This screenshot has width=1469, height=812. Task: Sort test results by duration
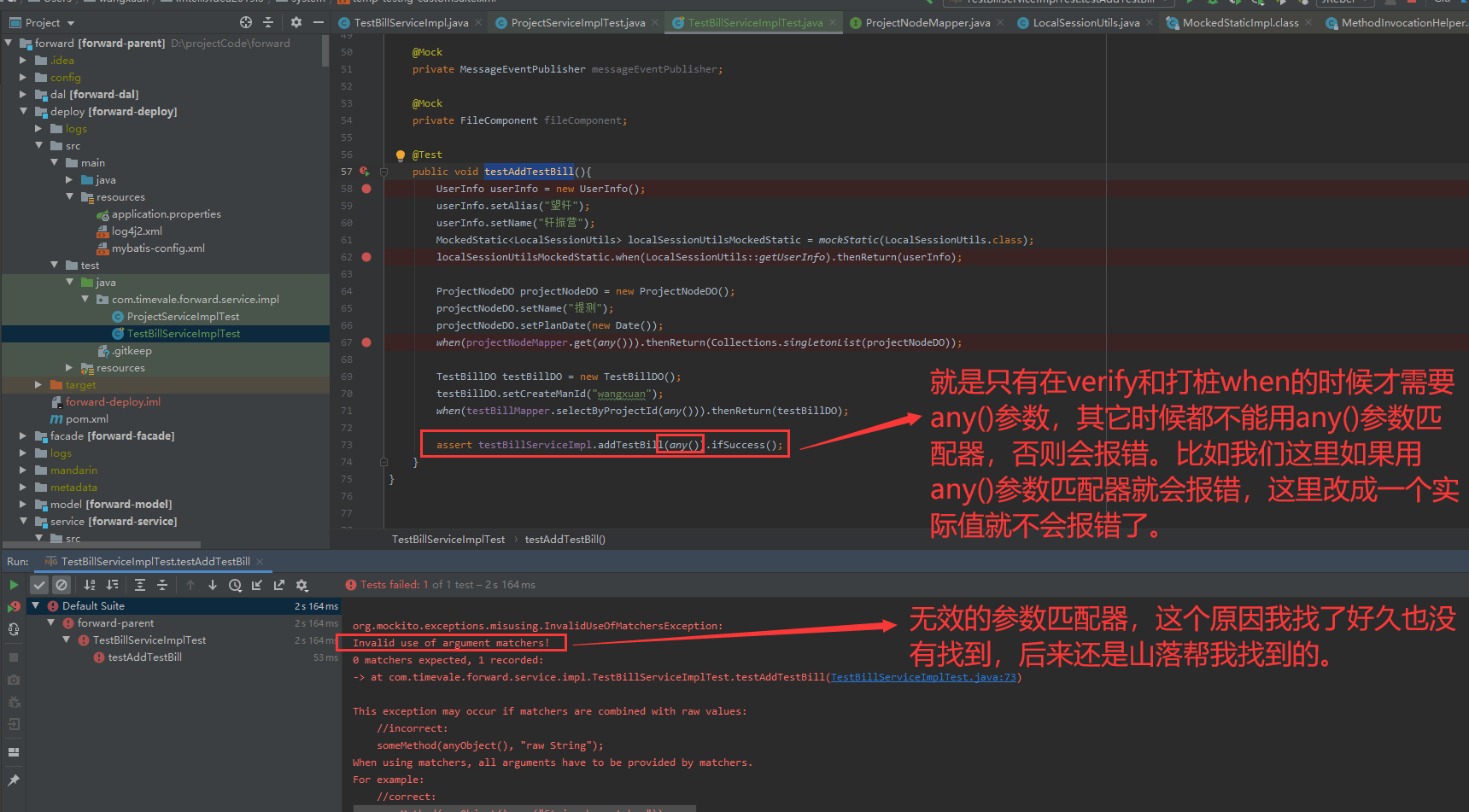(x=112, y=585)
